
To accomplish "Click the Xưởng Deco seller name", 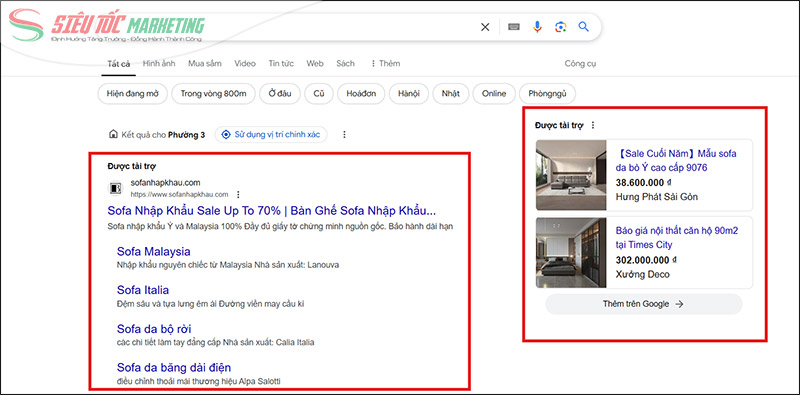I will coord(642,275).
